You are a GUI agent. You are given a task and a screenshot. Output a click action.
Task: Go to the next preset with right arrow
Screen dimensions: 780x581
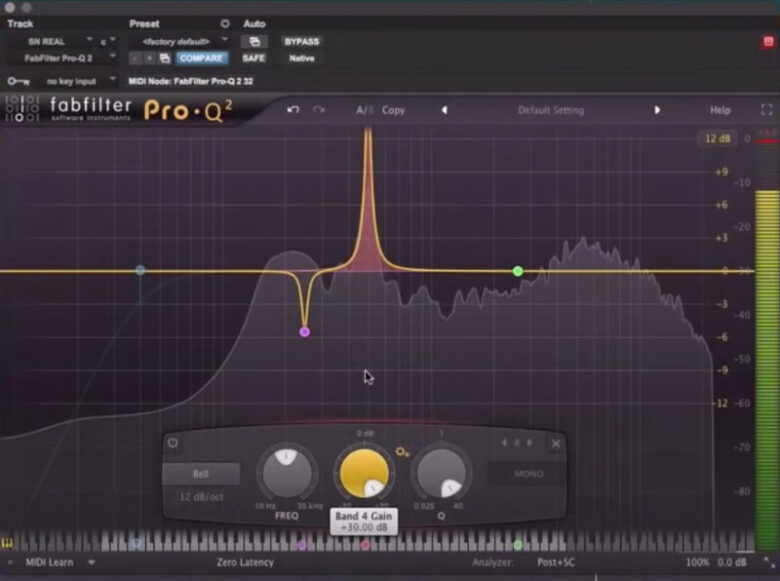coord(657,110)
